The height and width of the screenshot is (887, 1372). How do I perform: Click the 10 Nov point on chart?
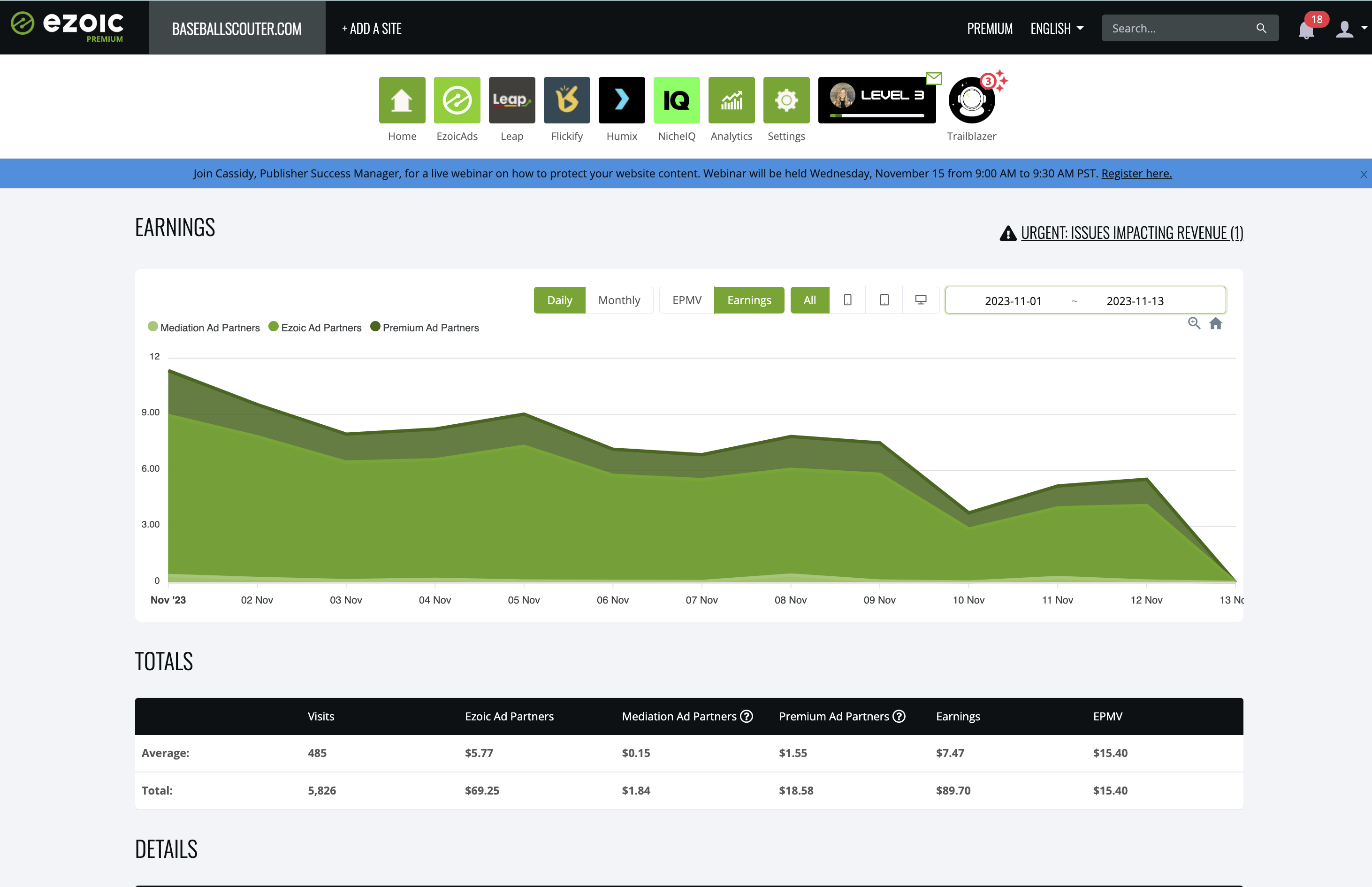969,512
